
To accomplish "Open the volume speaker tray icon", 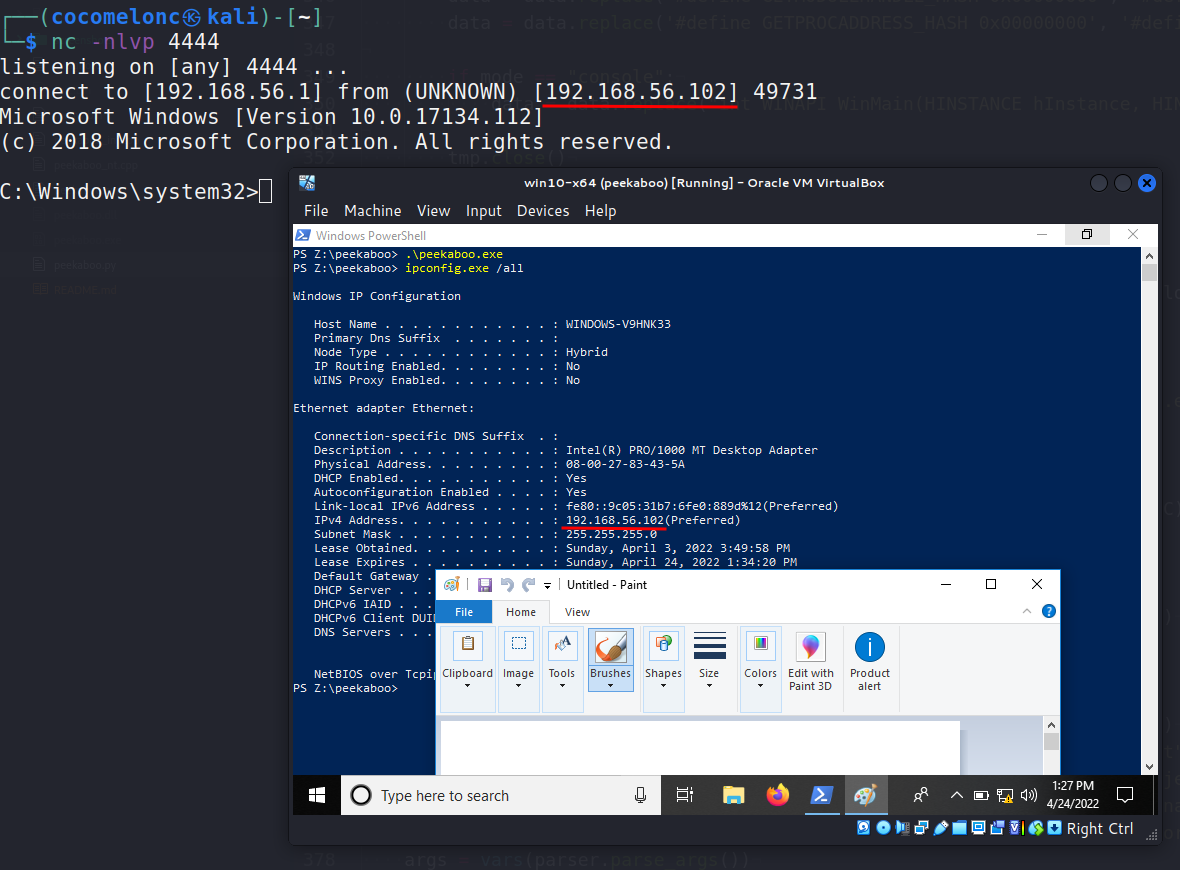I will coord(1029,795).
